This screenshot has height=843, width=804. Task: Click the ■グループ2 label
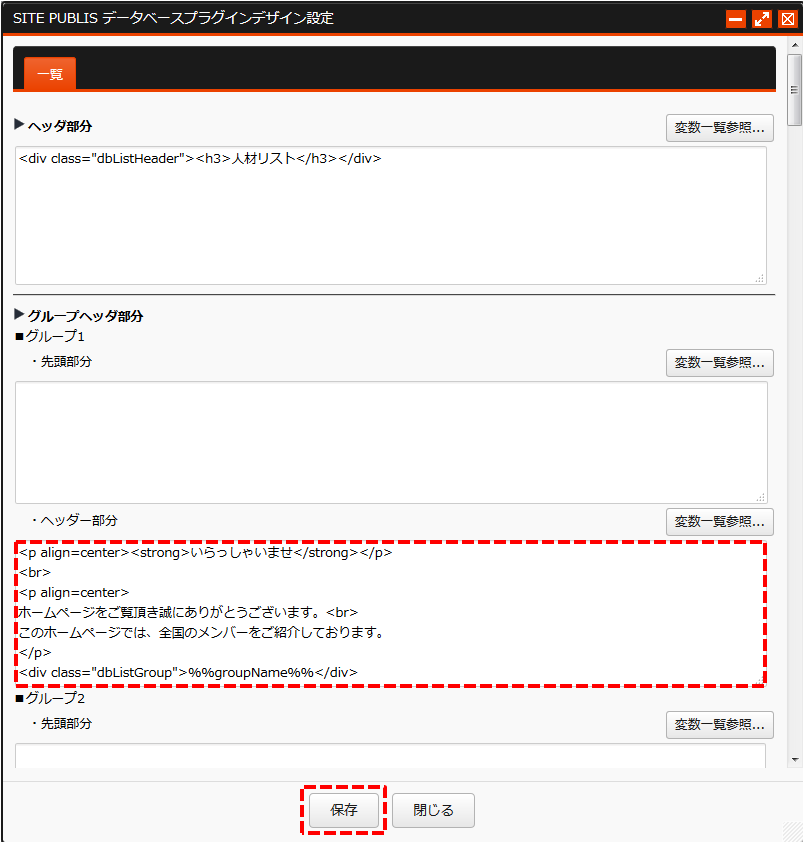pos(50,698)
